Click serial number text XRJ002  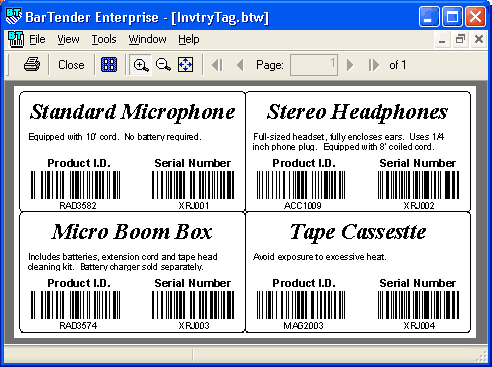(x=419, y=206)
